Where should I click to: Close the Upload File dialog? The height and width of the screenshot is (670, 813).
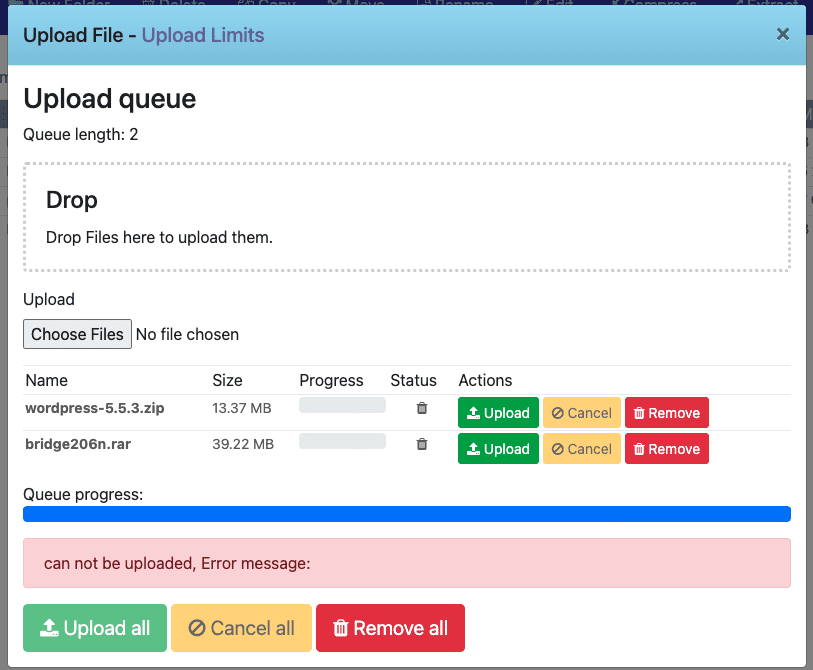783,35
